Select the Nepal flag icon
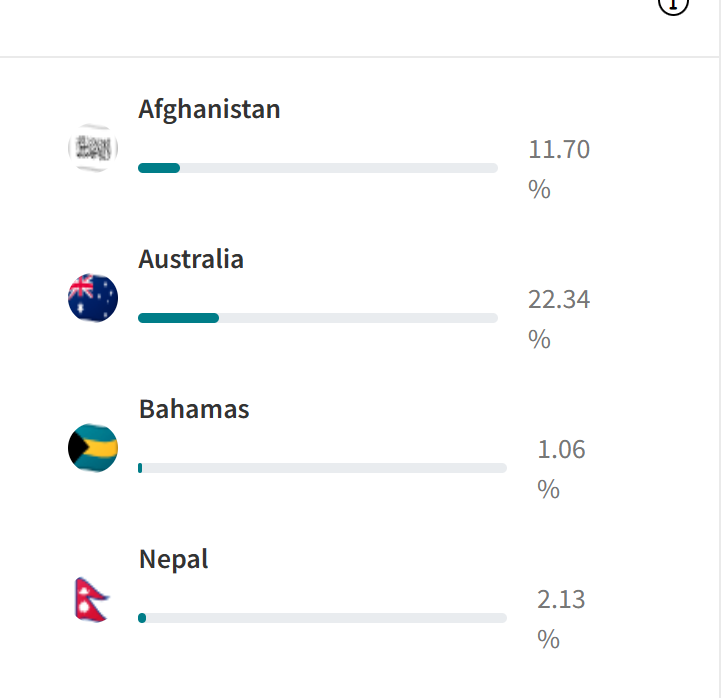Image resolution: width=728 pixels, height=698 pixels. 91,599
